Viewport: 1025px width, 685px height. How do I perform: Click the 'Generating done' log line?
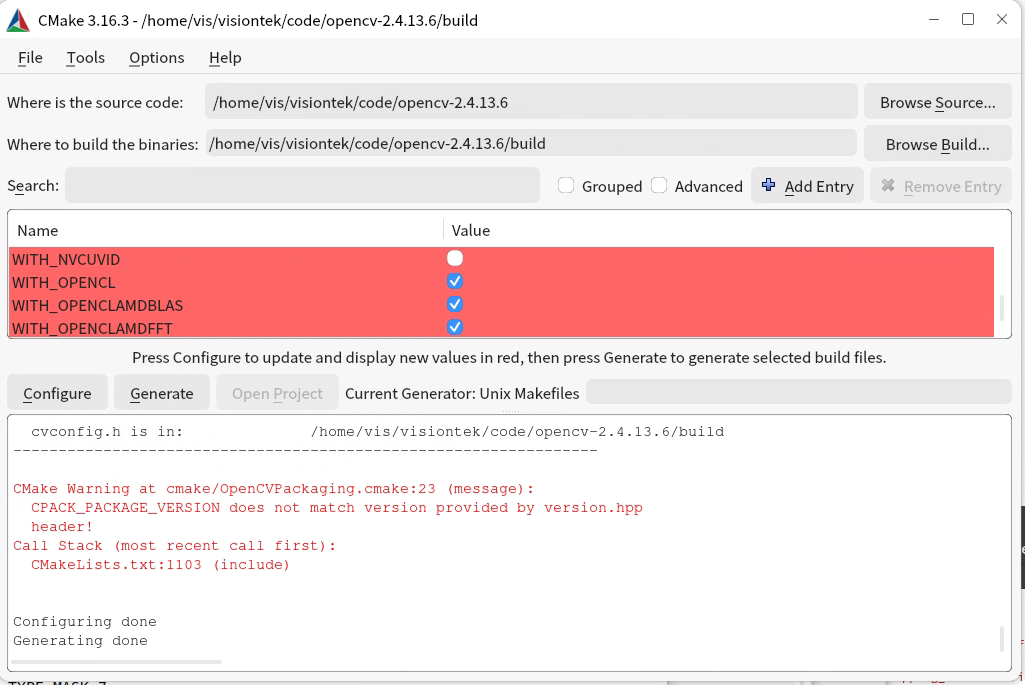(80, 641)
